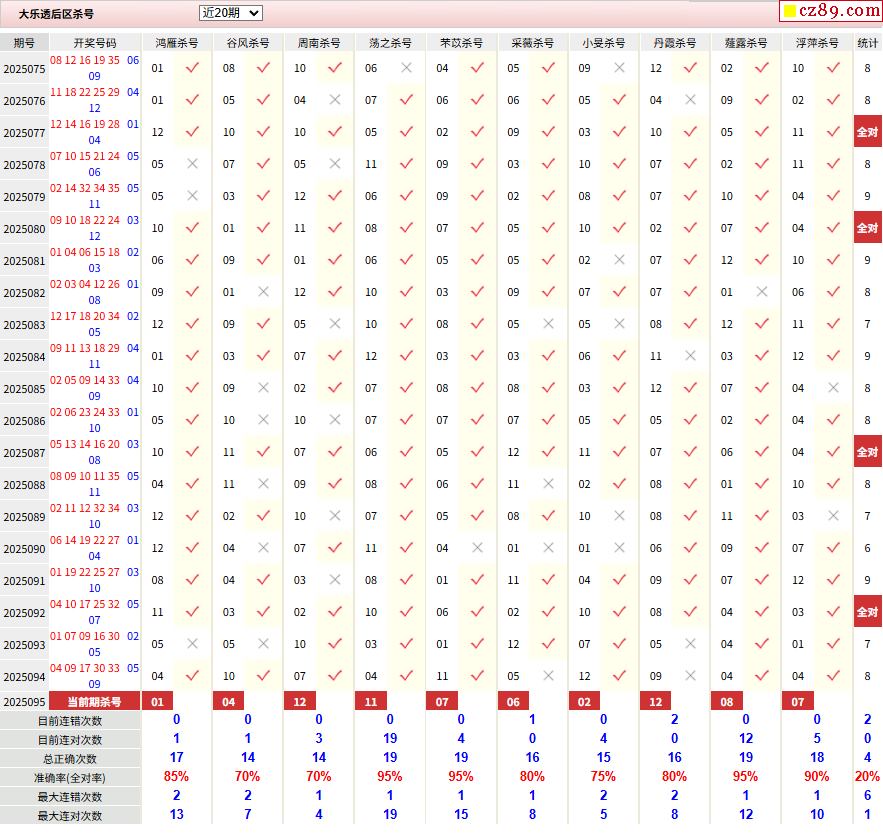
Task: Click the X mark in row 2025076 周南杀号
Action: coord(335,100)
